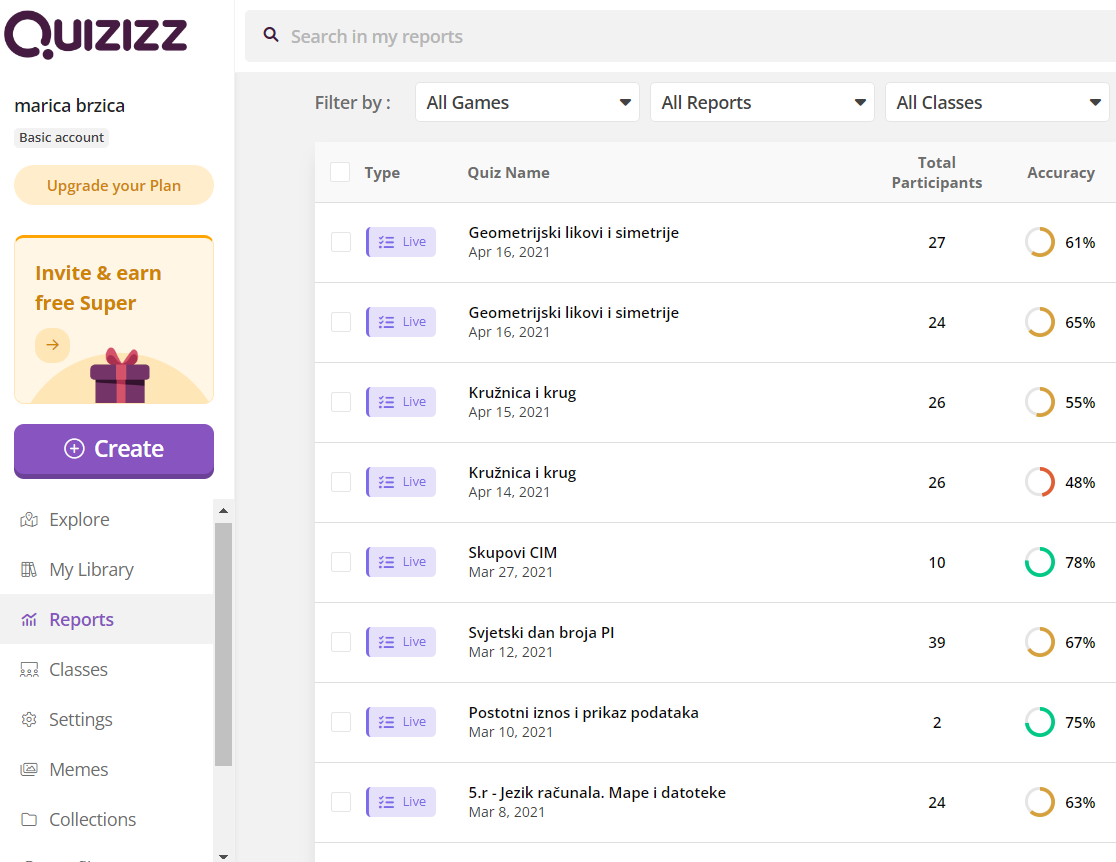
Task: Check the box for Skupovi CIM report
Action: click(341, 562)
